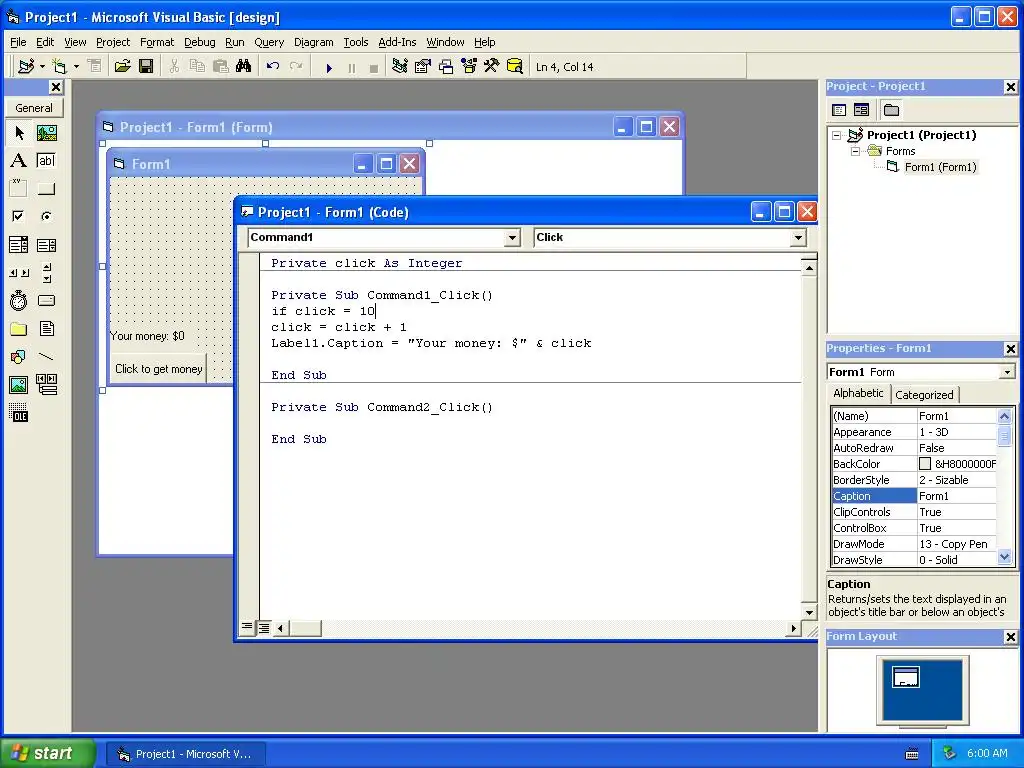Click the End stop toolbar button
This screenshot has width=1024, height=768.
point(374,67)
